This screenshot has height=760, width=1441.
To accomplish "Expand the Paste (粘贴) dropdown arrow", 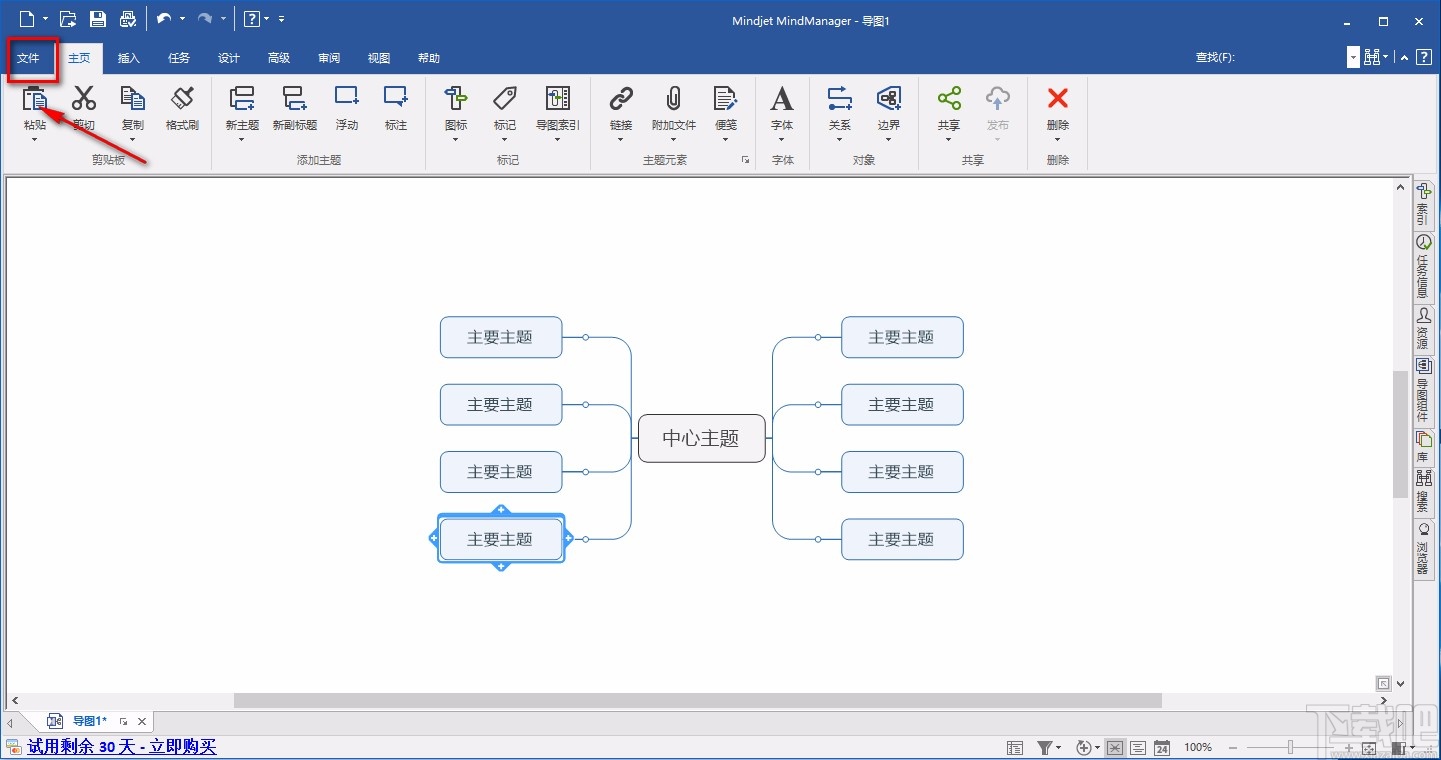I will pos(35,140).
